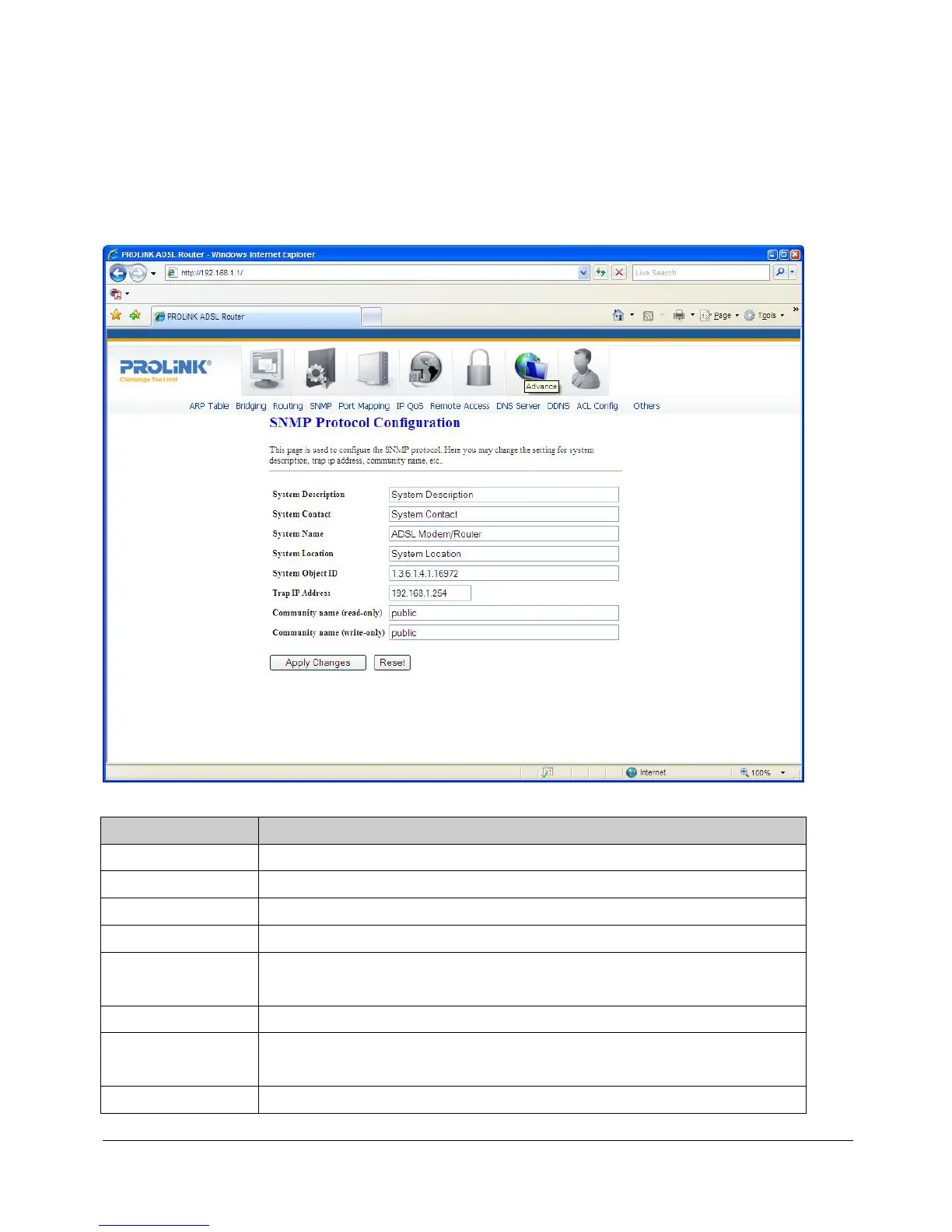
Task: Click the System Location field
Action: click(x=504, y=554)
